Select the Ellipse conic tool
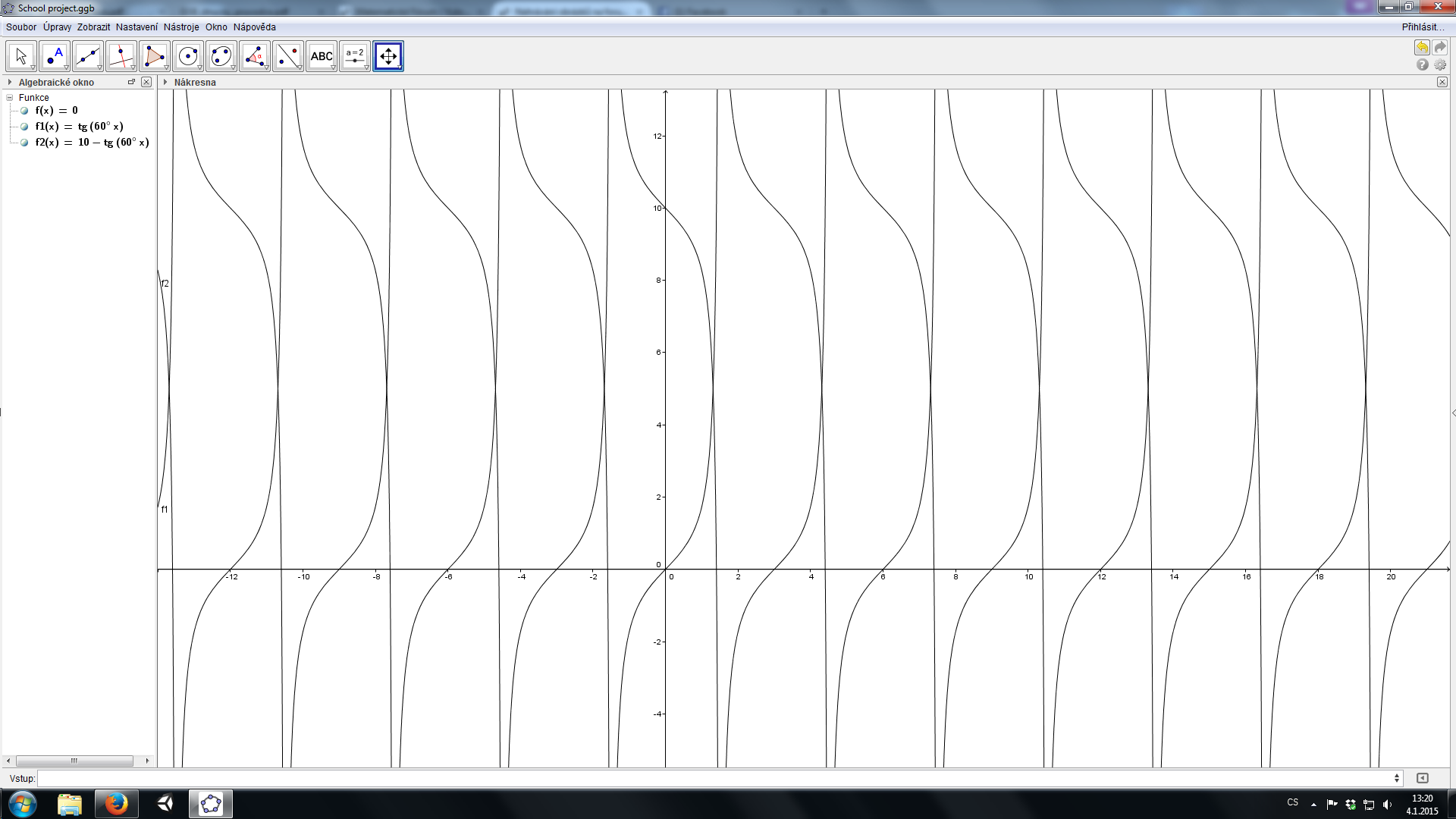This screenshot has height=819, width=1456. tap(221, 56)
